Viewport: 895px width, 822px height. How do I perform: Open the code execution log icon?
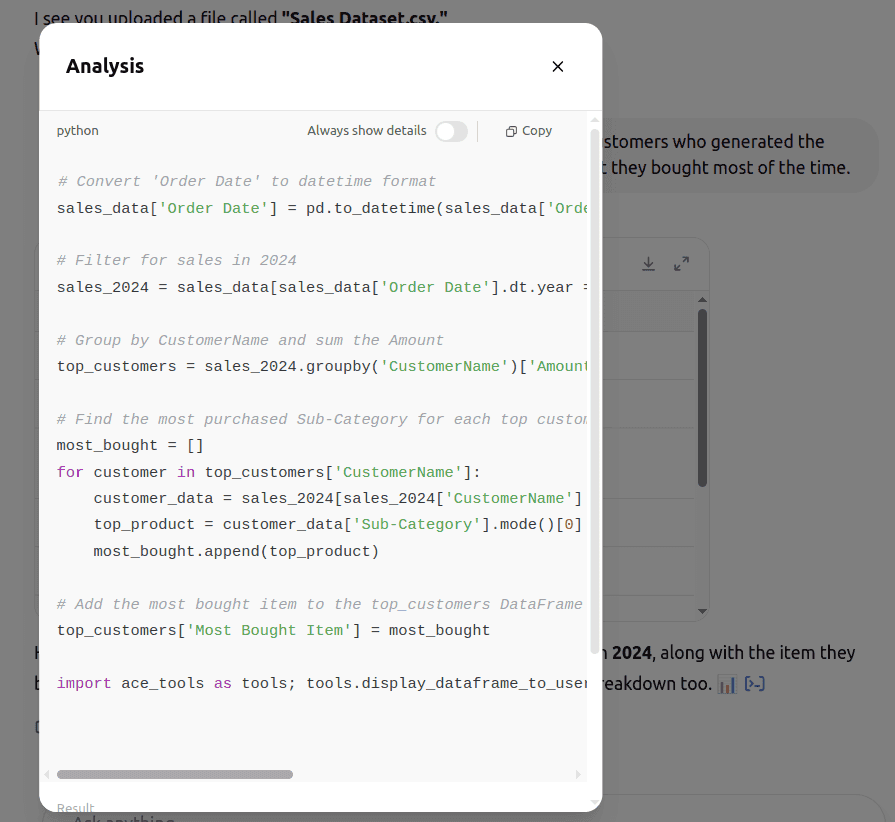754,683
